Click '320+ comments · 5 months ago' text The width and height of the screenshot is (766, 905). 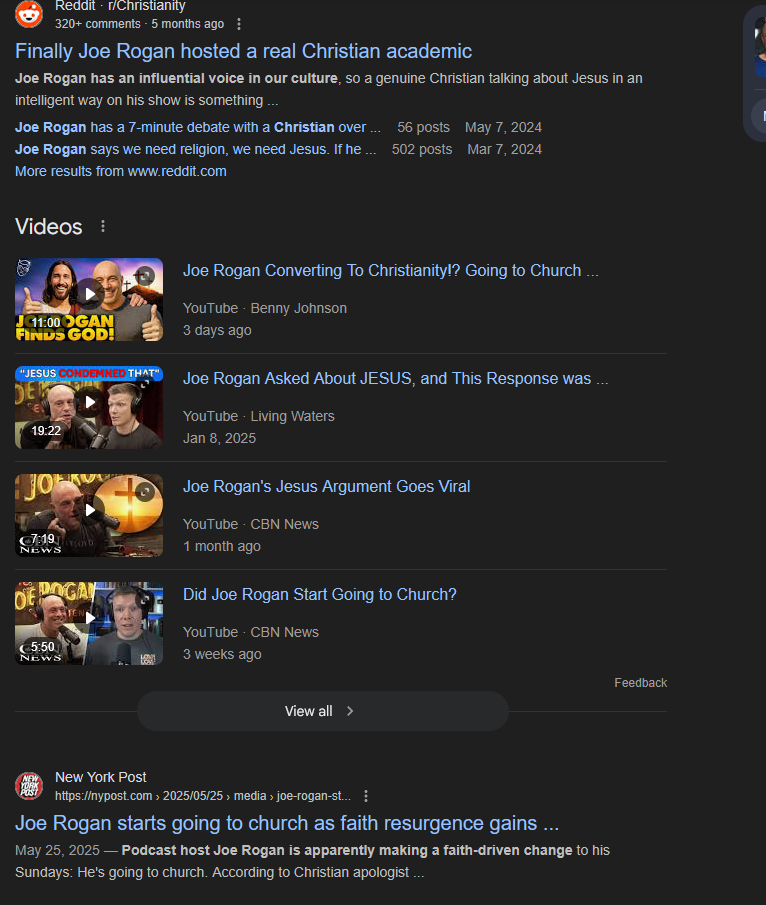coord(139,24)
